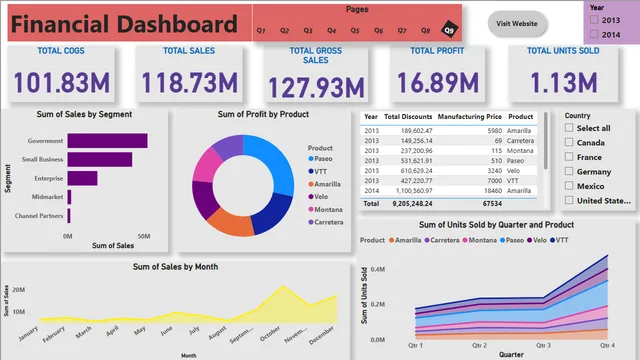Select the orange Amarilla donut slice
640x360 pixels.
231,224
